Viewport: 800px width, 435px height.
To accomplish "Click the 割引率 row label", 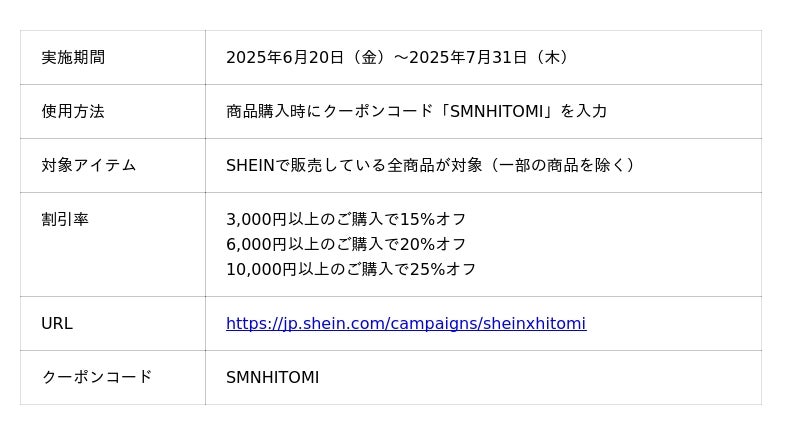I will click(65, 220).
